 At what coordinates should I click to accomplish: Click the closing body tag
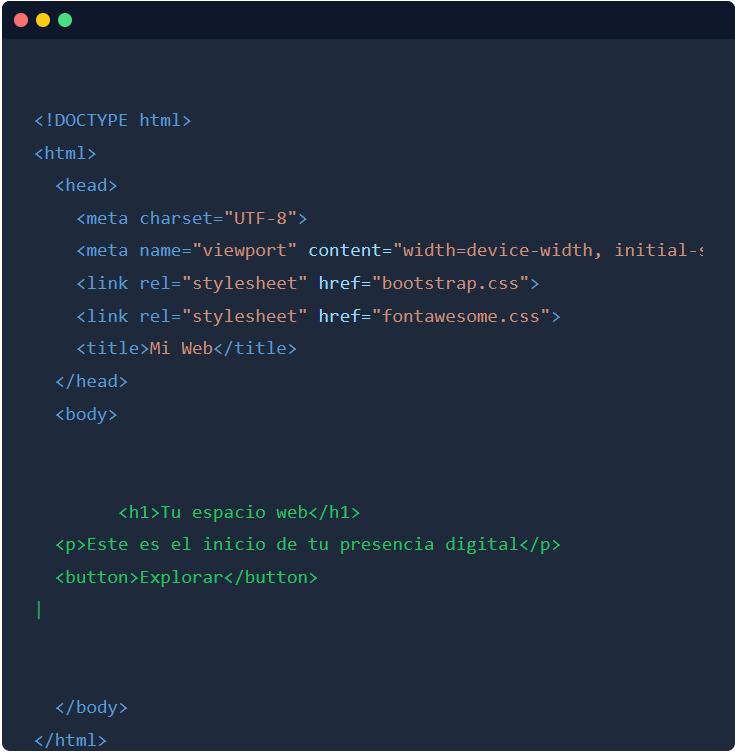(x=91, y=707)
